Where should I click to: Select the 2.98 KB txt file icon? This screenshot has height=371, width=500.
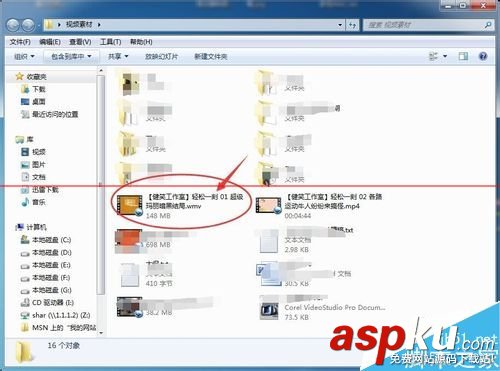(269, 241)
